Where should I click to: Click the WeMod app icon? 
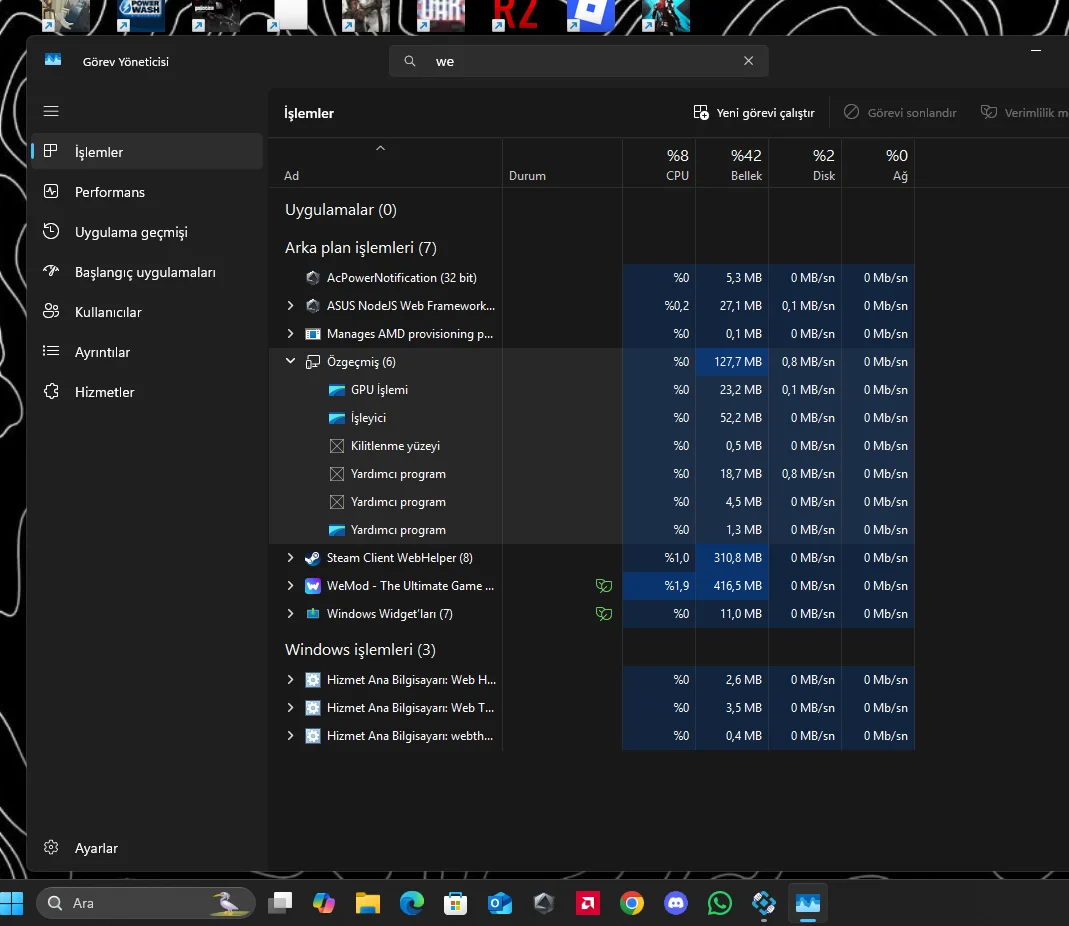click(x=313, y=586)
